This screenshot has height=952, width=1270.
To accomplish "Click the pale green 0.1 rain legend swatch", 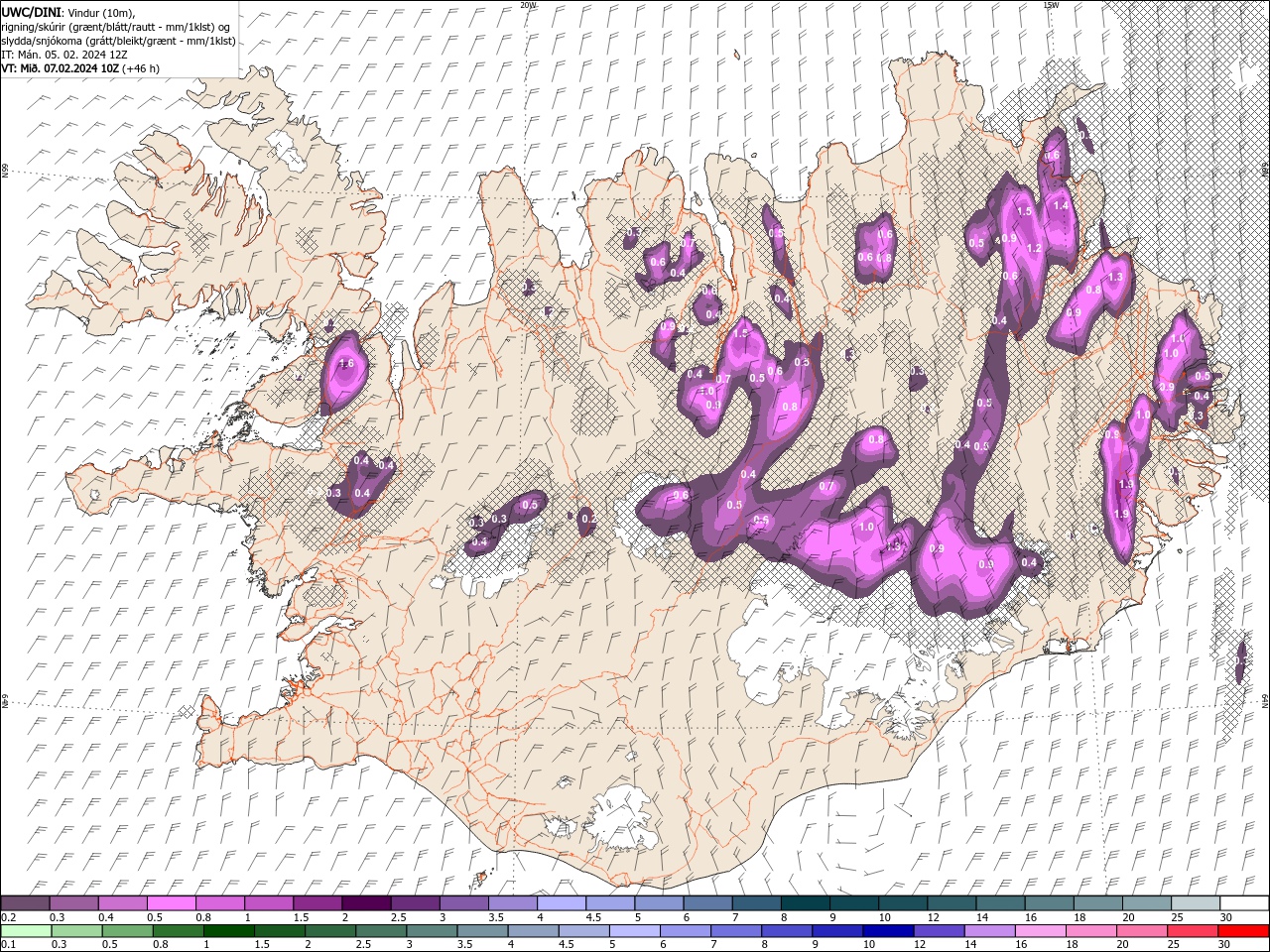I will pyautogui.click(x=26, y=931).
